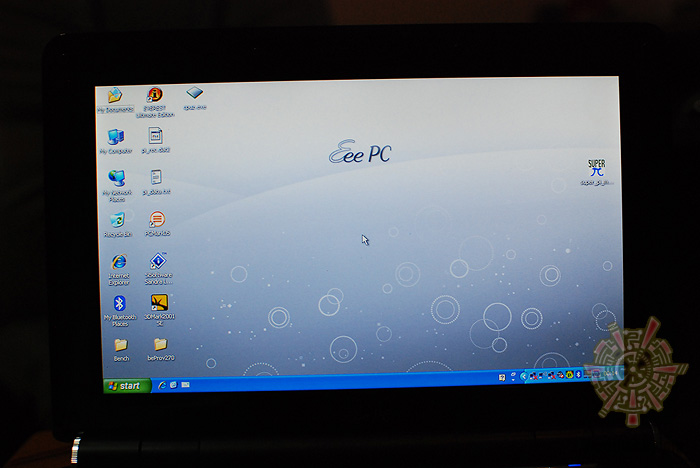This screenshot has width=700, height=468.
Task: Open Internet Explorer desktop icon
Action: pos(119,269)
